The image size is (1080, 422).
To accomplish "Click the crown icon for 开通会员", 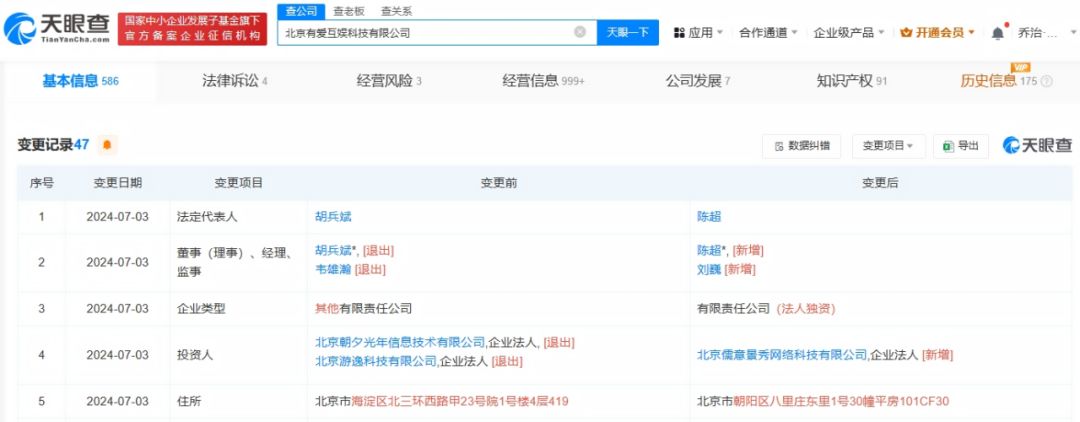I will pyautogui.click(x=906, y=32).
